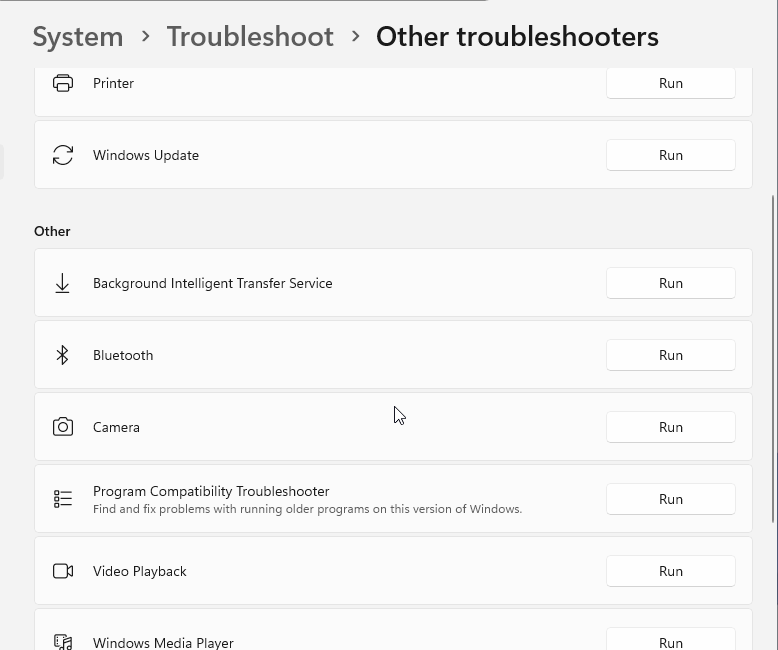Run the Background Intelligent Transfer Service troubleshooter

[x=671, y=283]
